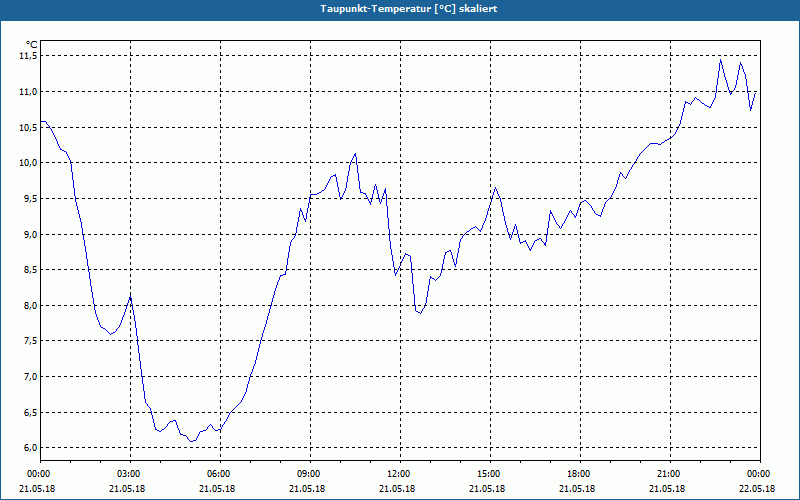Select the 11,5 y-axis value
Image resolution: width=800 pixels, height=500 pixels.
(x=28, y=56)
